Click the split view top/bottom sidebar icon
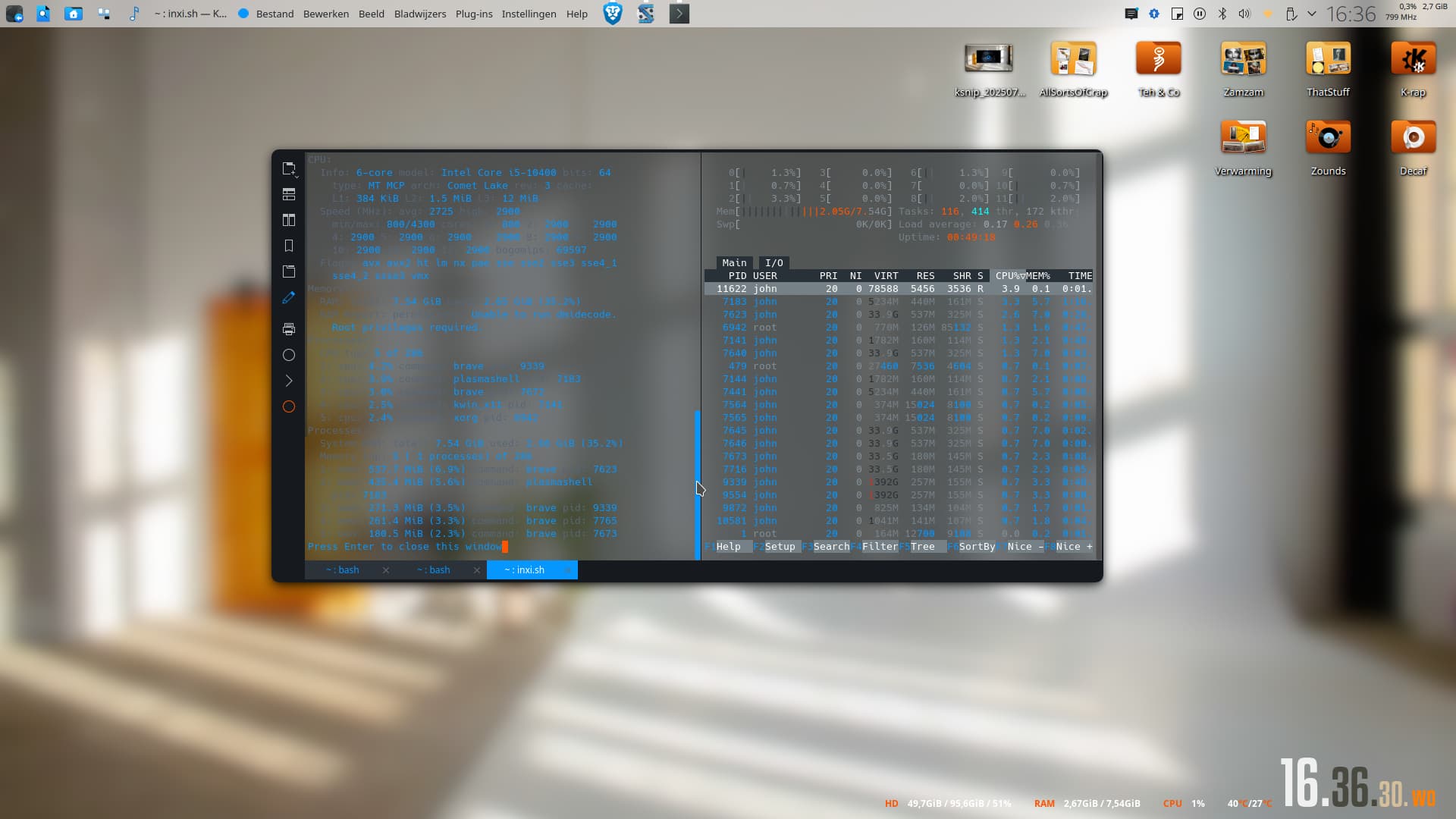The width and height of the screenshot is (1456, 819). point(288,194)
